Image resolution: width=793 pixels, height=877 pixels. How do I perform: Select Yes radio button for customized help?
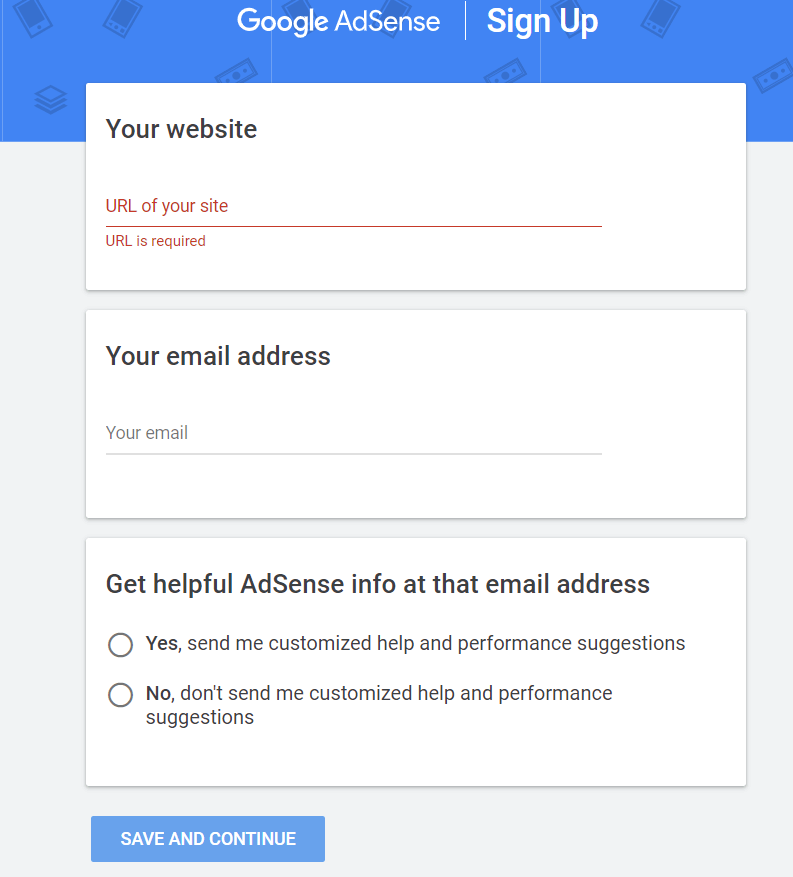point(120,645)
